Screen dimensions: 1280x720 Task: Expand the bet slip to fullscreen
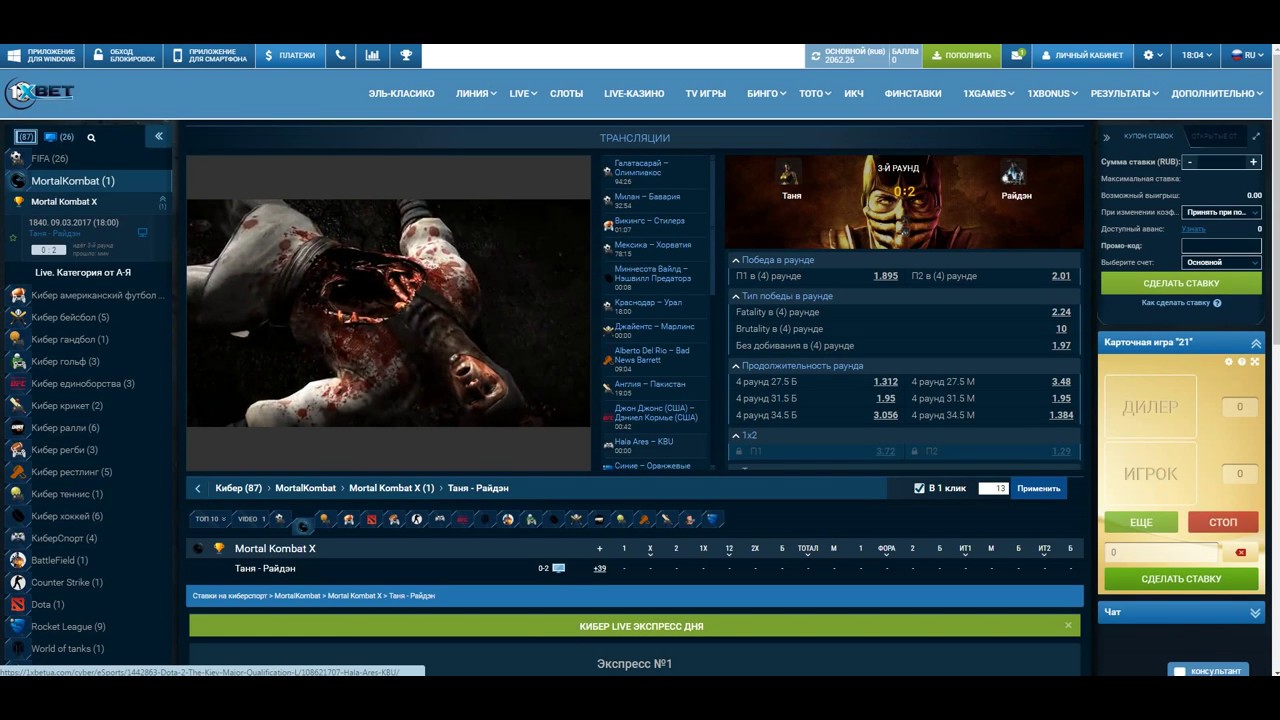pyautogui.click(x=1256, y=136)
